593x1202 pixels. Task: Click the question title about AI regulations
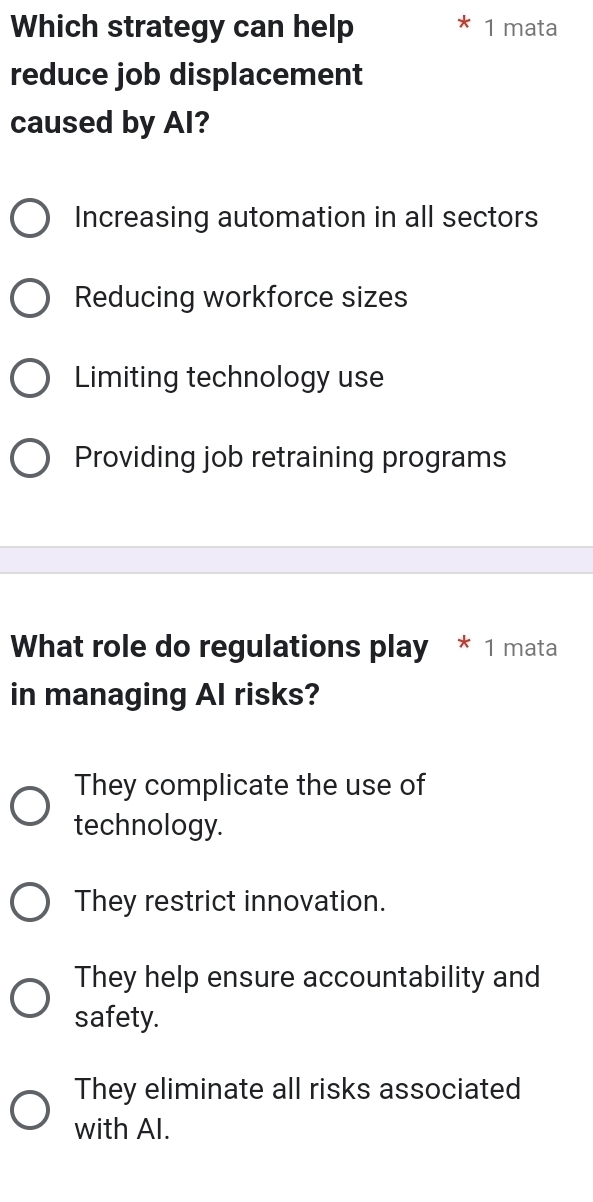point(220,670)
